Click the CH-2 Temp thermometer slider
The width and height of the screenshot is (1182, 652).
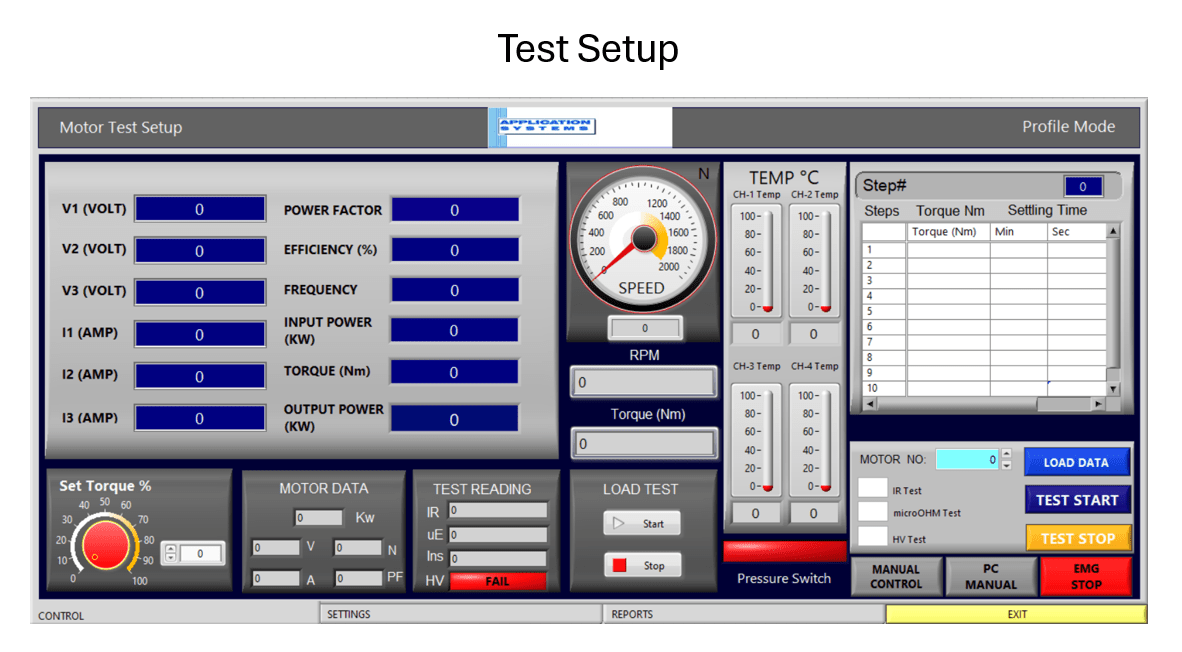[x=826, y=262]
